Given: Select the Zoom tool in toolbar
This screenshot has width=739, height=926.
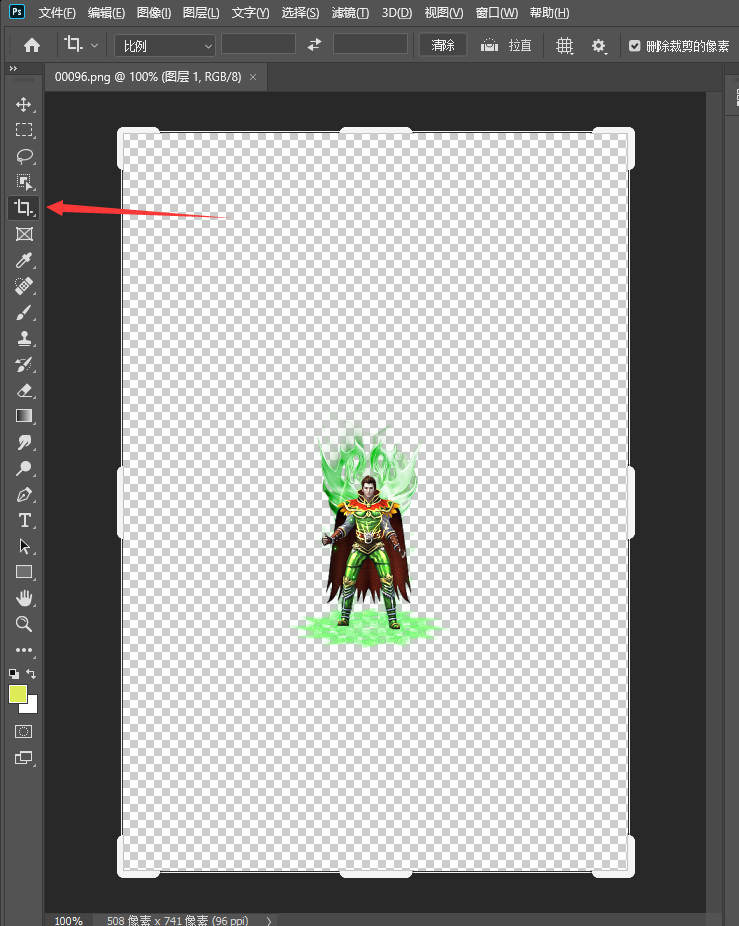Looking at the screenshot, I should pyautogui.click(x=24, y=624).
